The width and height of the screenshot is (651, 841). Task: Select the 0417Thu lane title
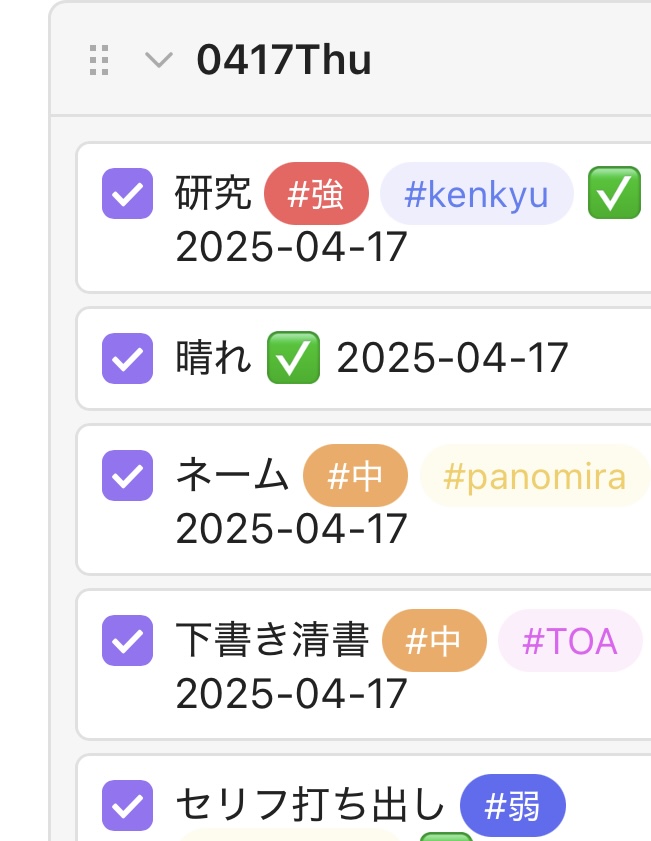coord(284,60)
